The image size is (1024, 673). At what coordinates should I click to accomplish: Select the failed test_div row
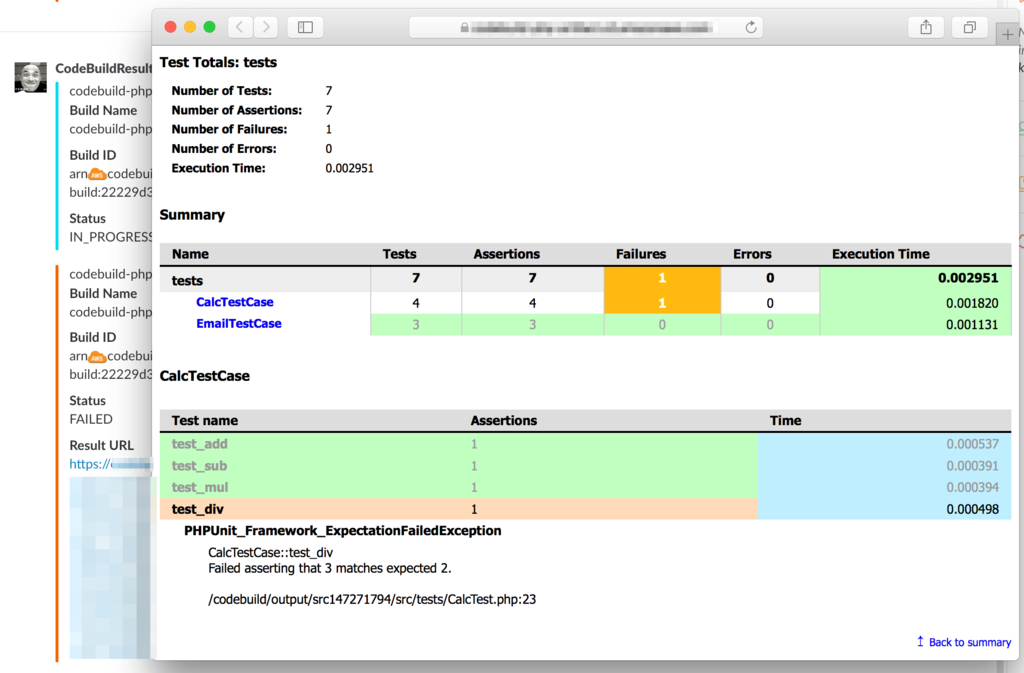pos(585,509)
